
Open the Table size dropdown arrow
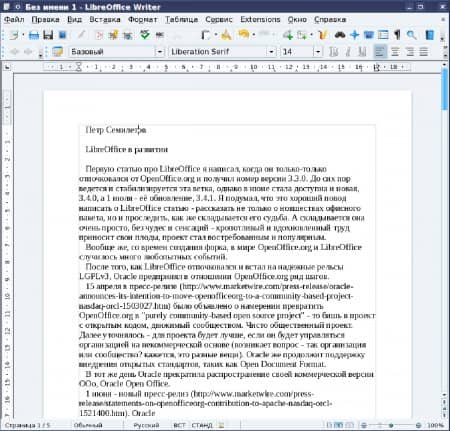tap(312, 35)
